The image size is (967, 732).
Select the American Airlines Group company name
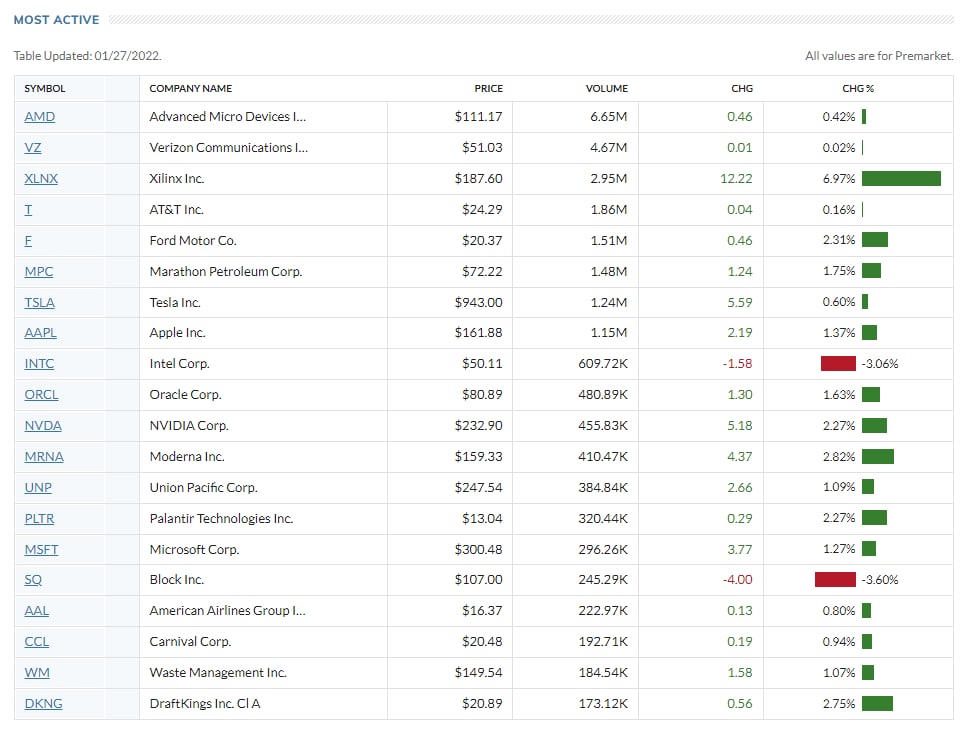pyautogui.click(x=228, y=611)
